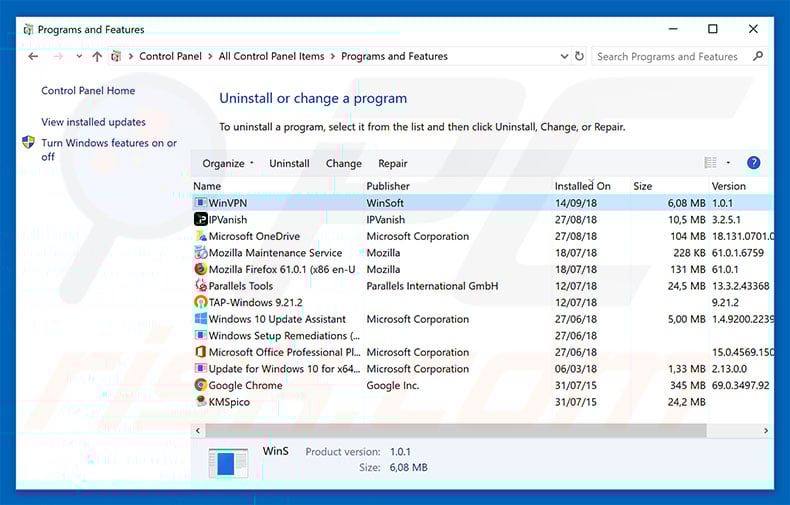Viewport: 790px width, 505px height.
Task: Select the Google Chrome entry
Action: [x=245, y=386]
